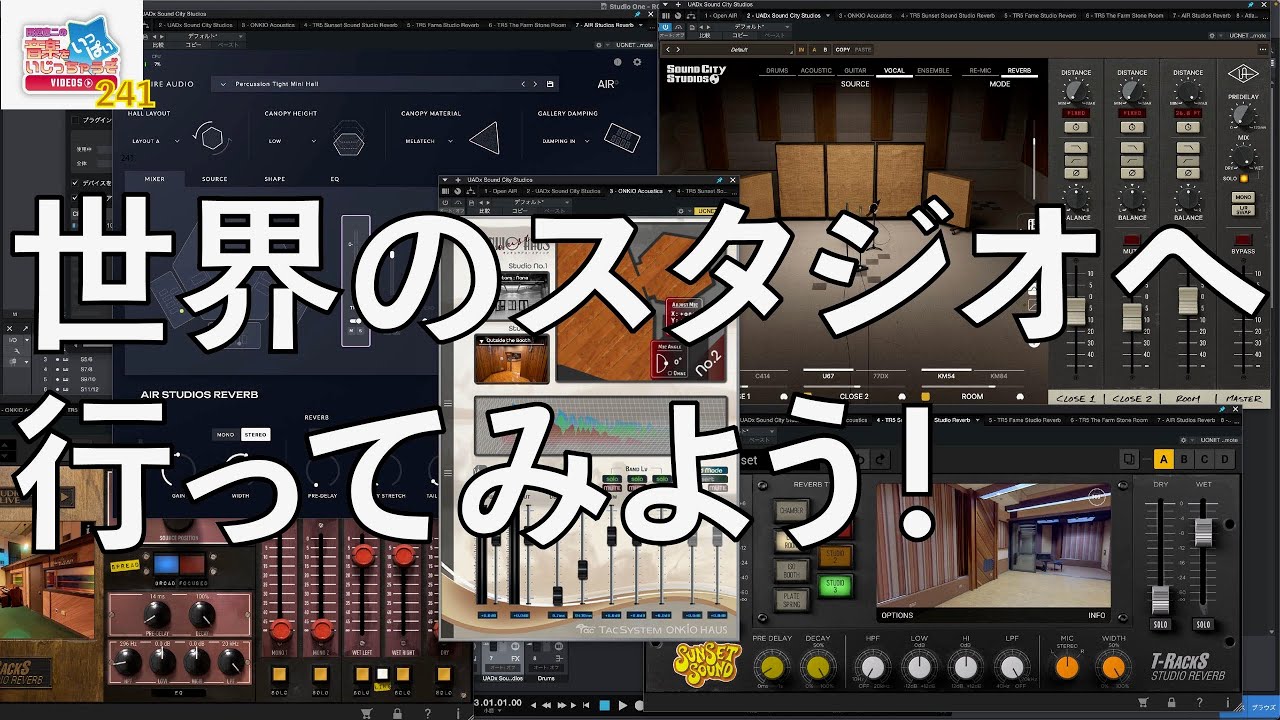Open the EQ tab in AIR Studios Reverb

click(335, 179)
